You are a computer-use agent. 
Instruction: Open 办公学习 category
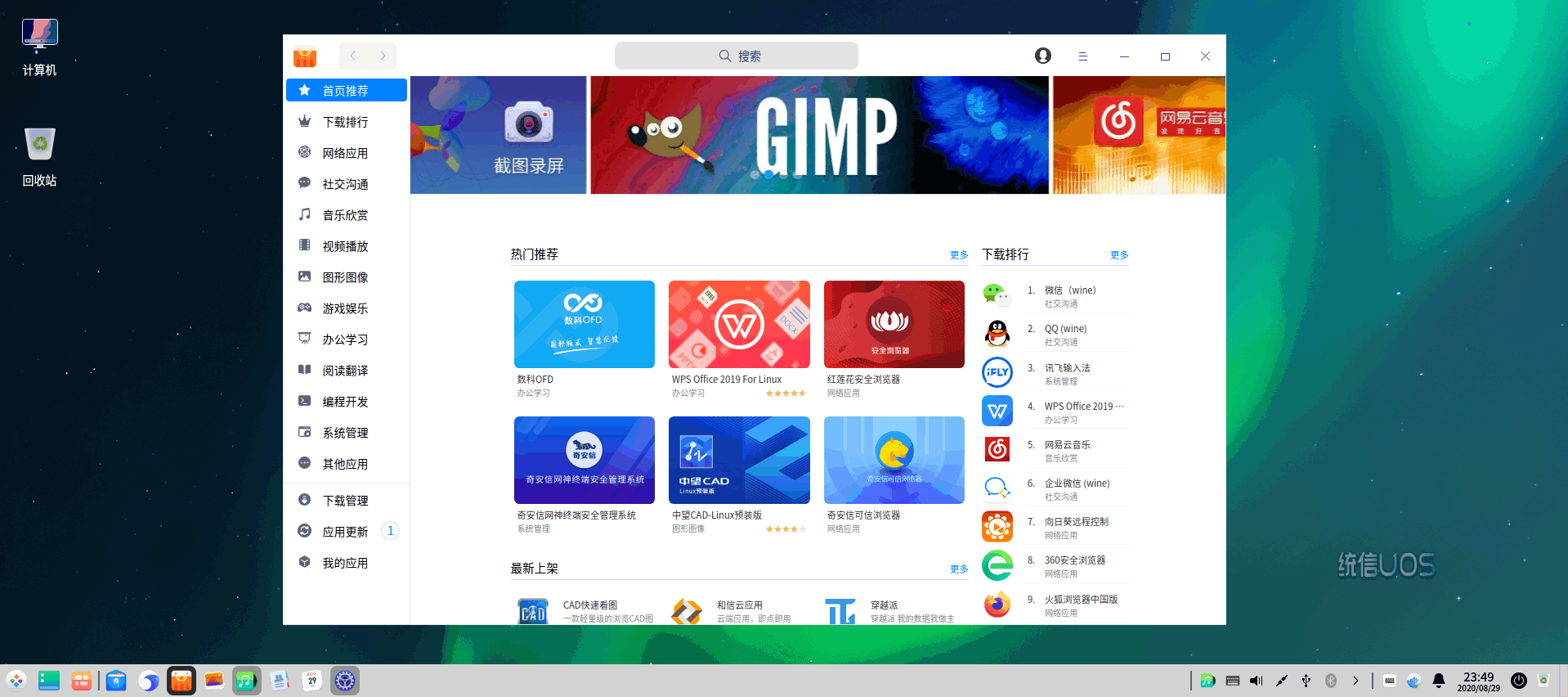pyautogui.click(x=347, y=339)
